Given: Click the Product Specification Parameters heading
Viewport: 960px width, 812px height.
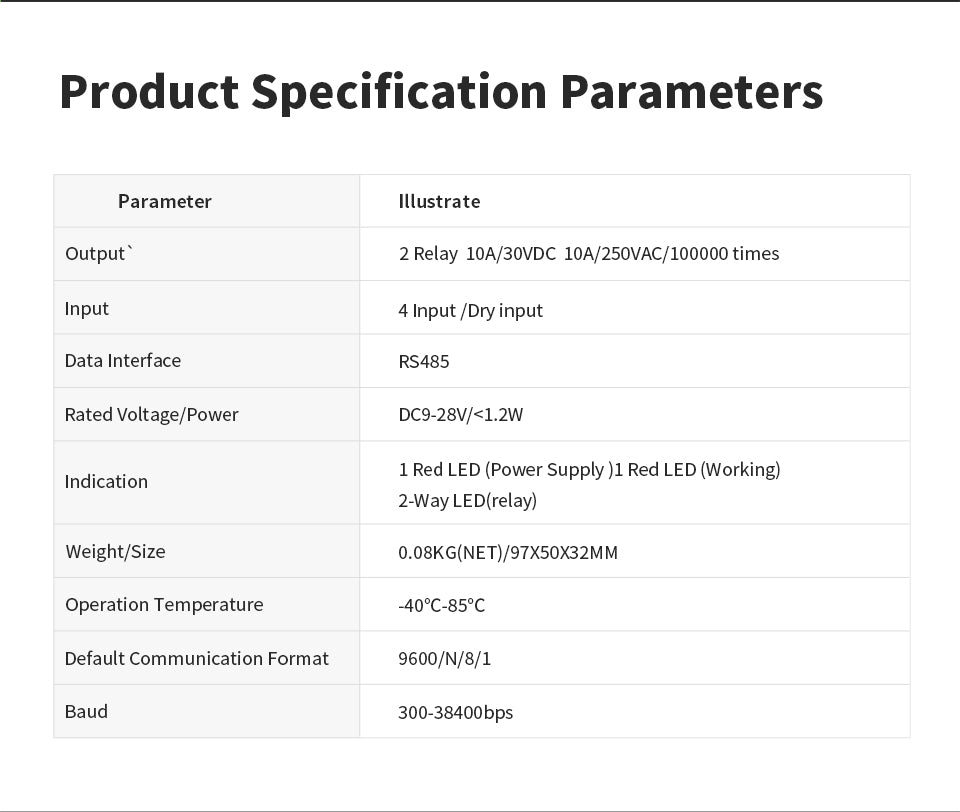Looking at the screenshot, I should [441, 92].
